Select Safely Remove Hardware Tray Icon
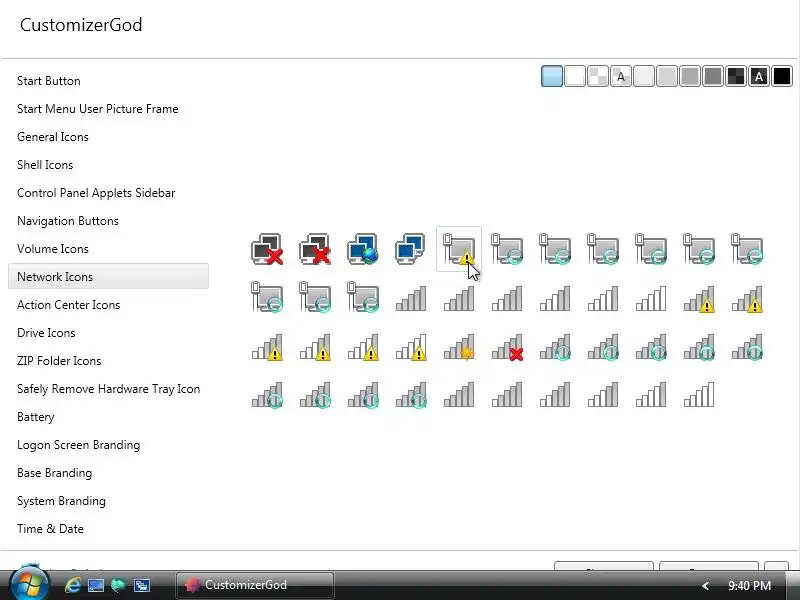Image resolution: width=800 pixels, height=600 pixels. point(108,389)
